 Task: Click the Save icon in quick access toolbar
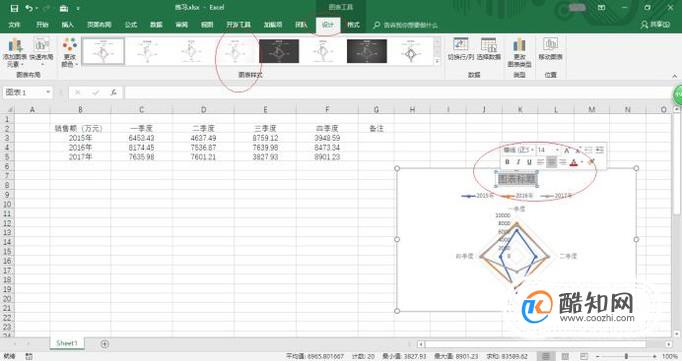tap(14, 8)
